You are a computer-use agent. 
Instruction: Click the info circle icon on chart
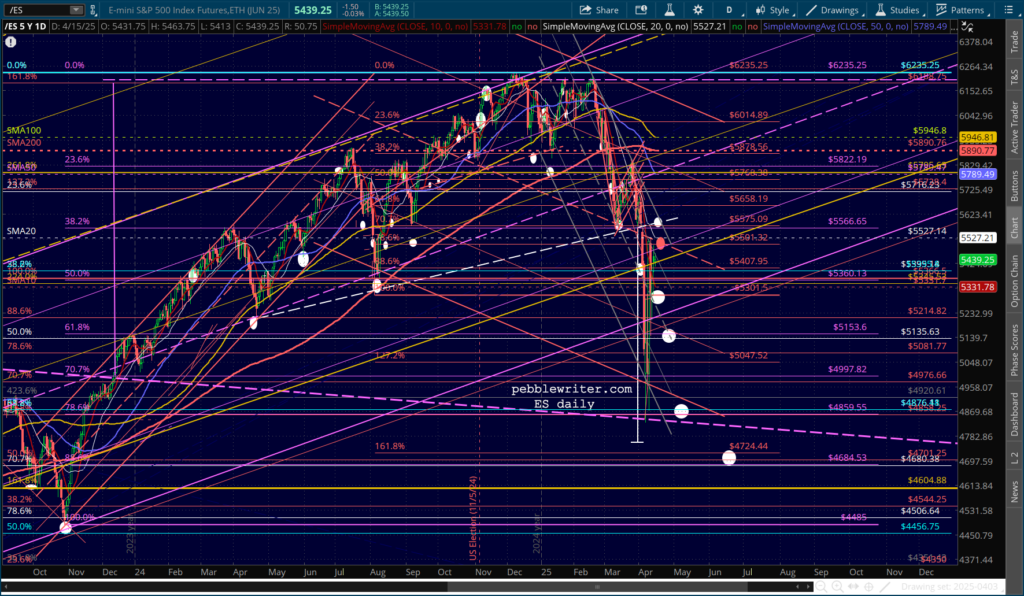point(10,42)
